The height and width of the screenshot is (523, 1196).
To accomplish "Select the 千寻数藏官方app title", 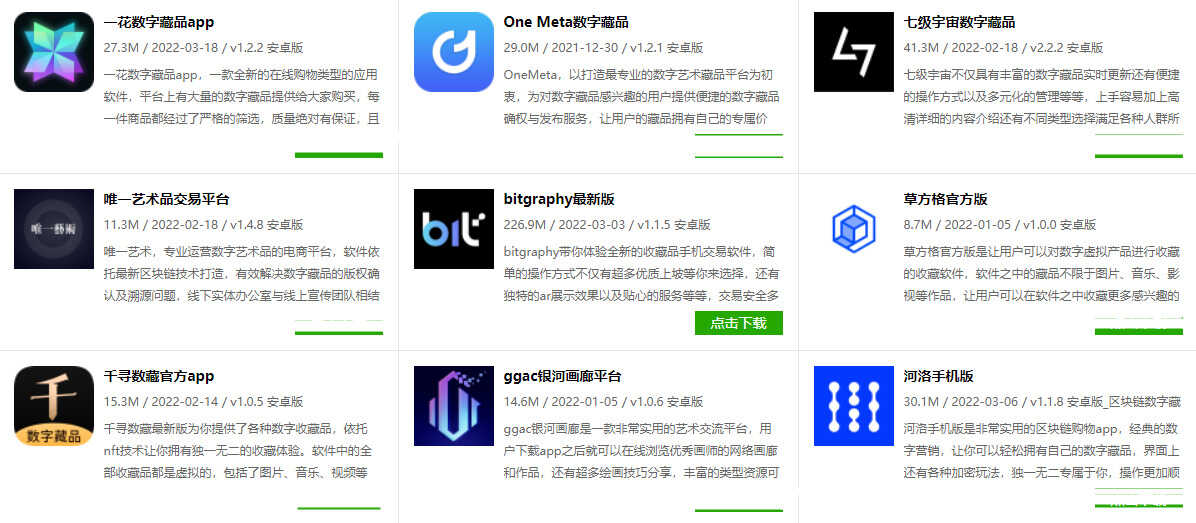I will tap(159, 376).
